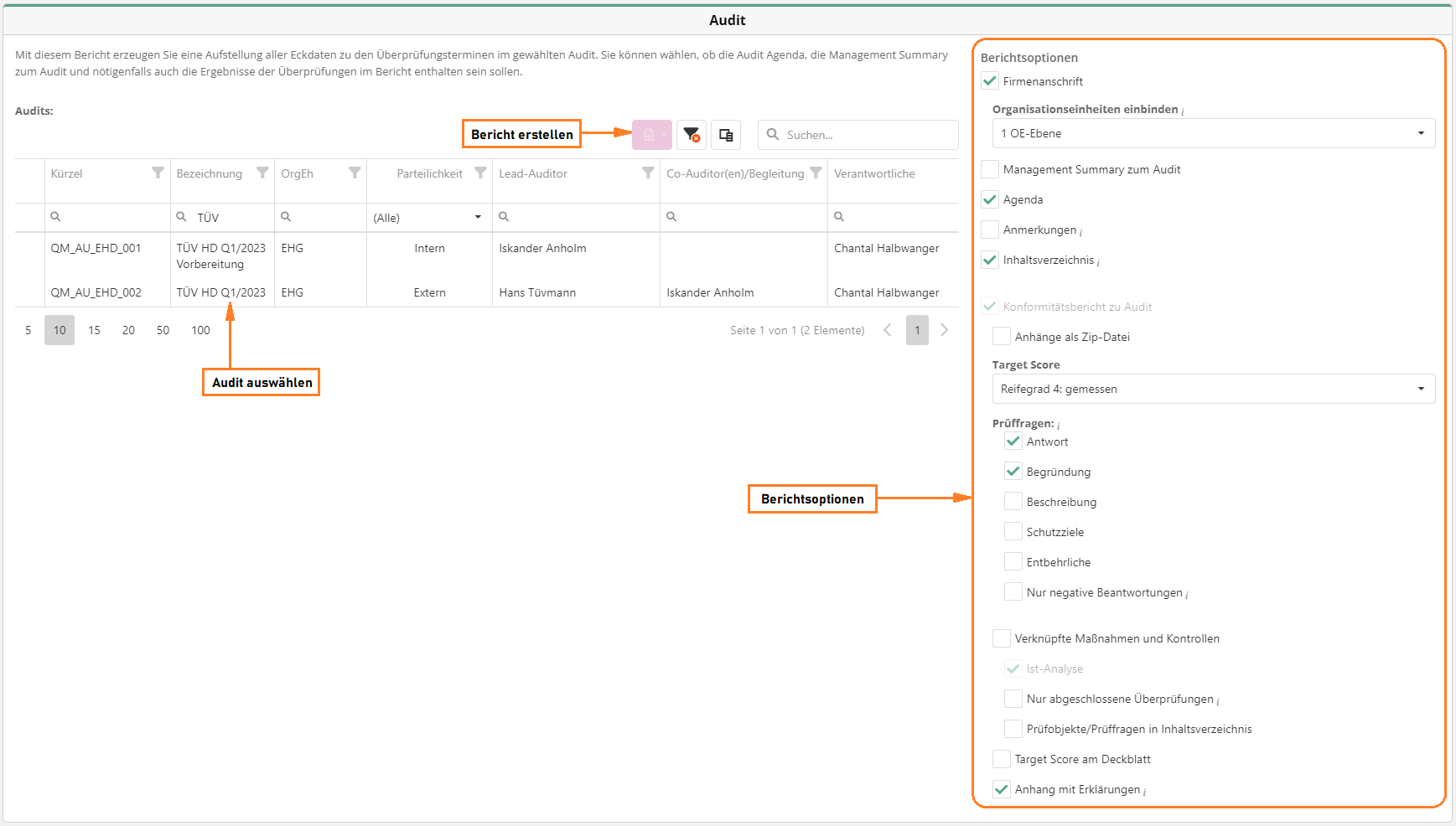The image size is (1456, 826).
Task: Click filter icon in Kürzel column header
Action: [x=158, y=173]
